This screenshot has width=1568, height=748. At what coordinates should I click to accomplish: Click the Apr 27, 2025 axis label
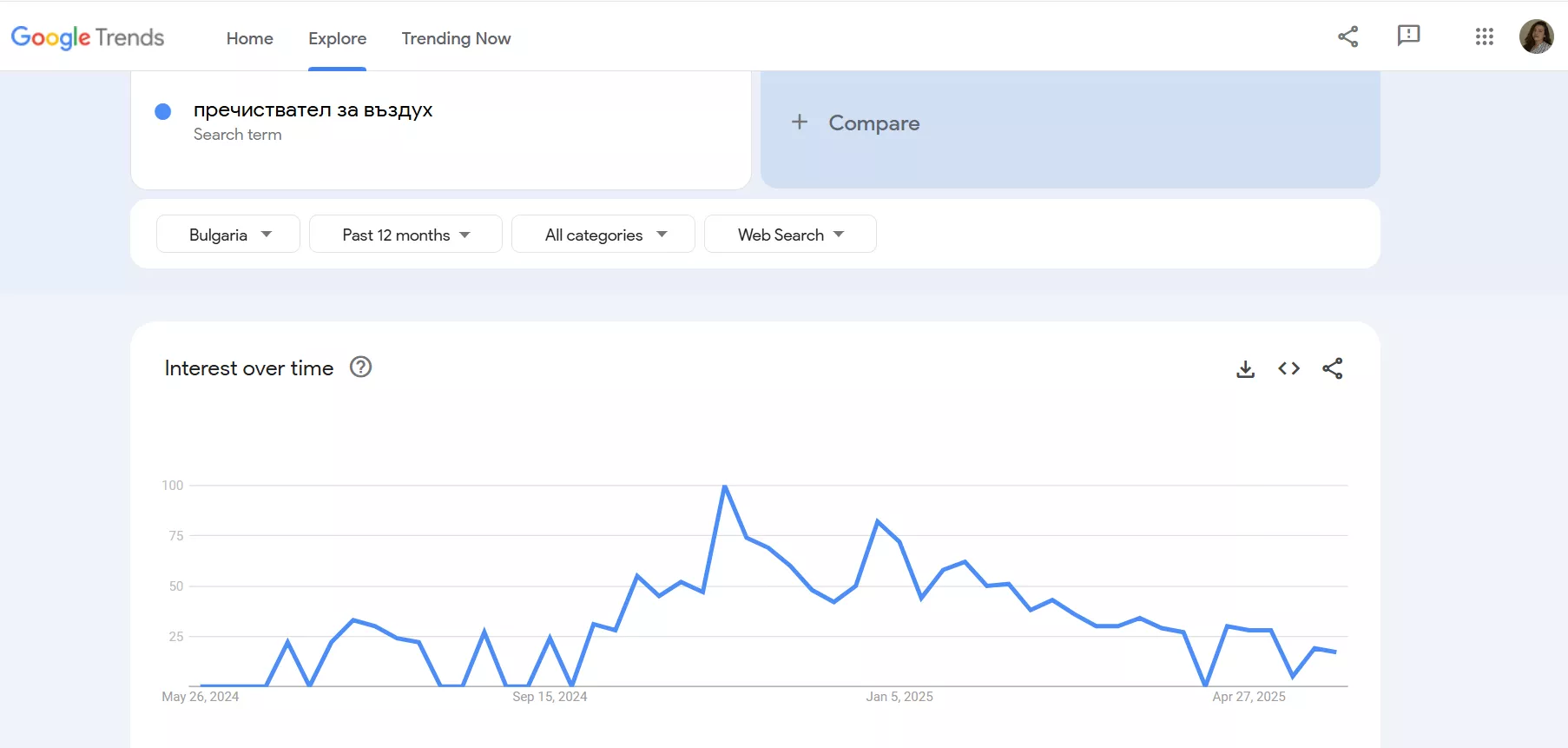[x=1248, y=697]
